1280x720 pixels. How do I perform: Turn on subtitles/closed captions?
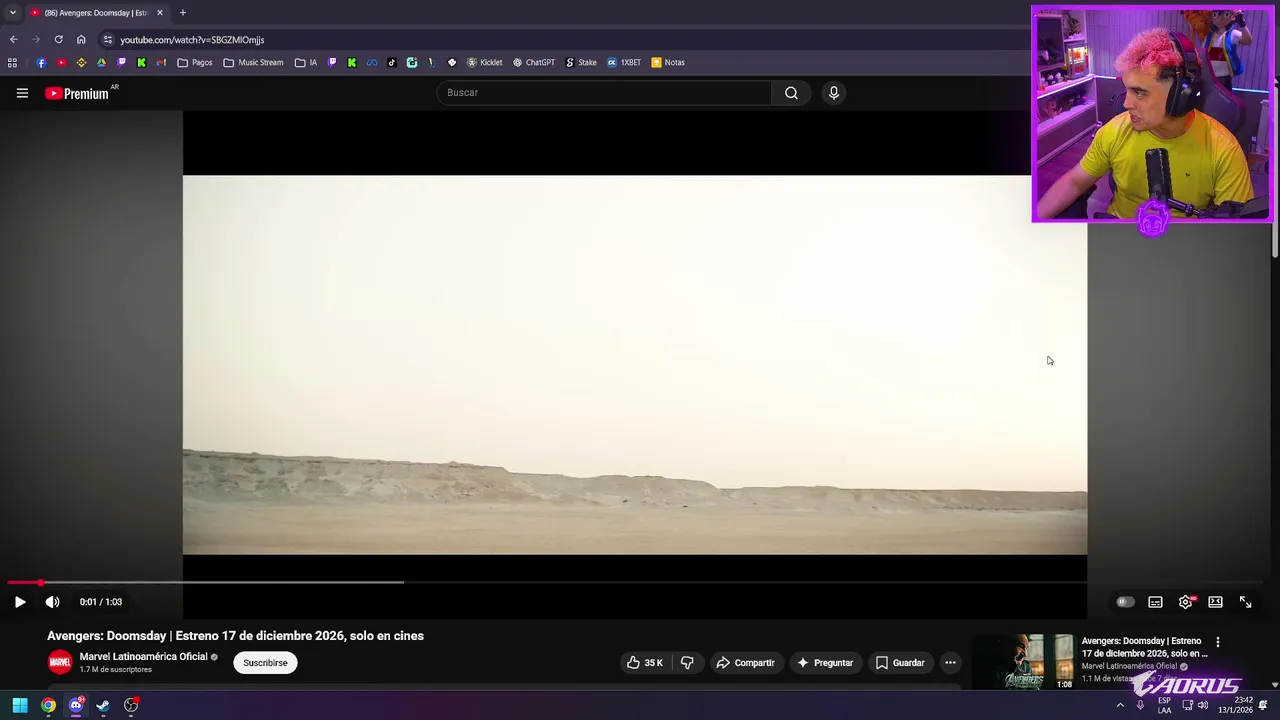pyautogui.click(x=1155, y=602)
